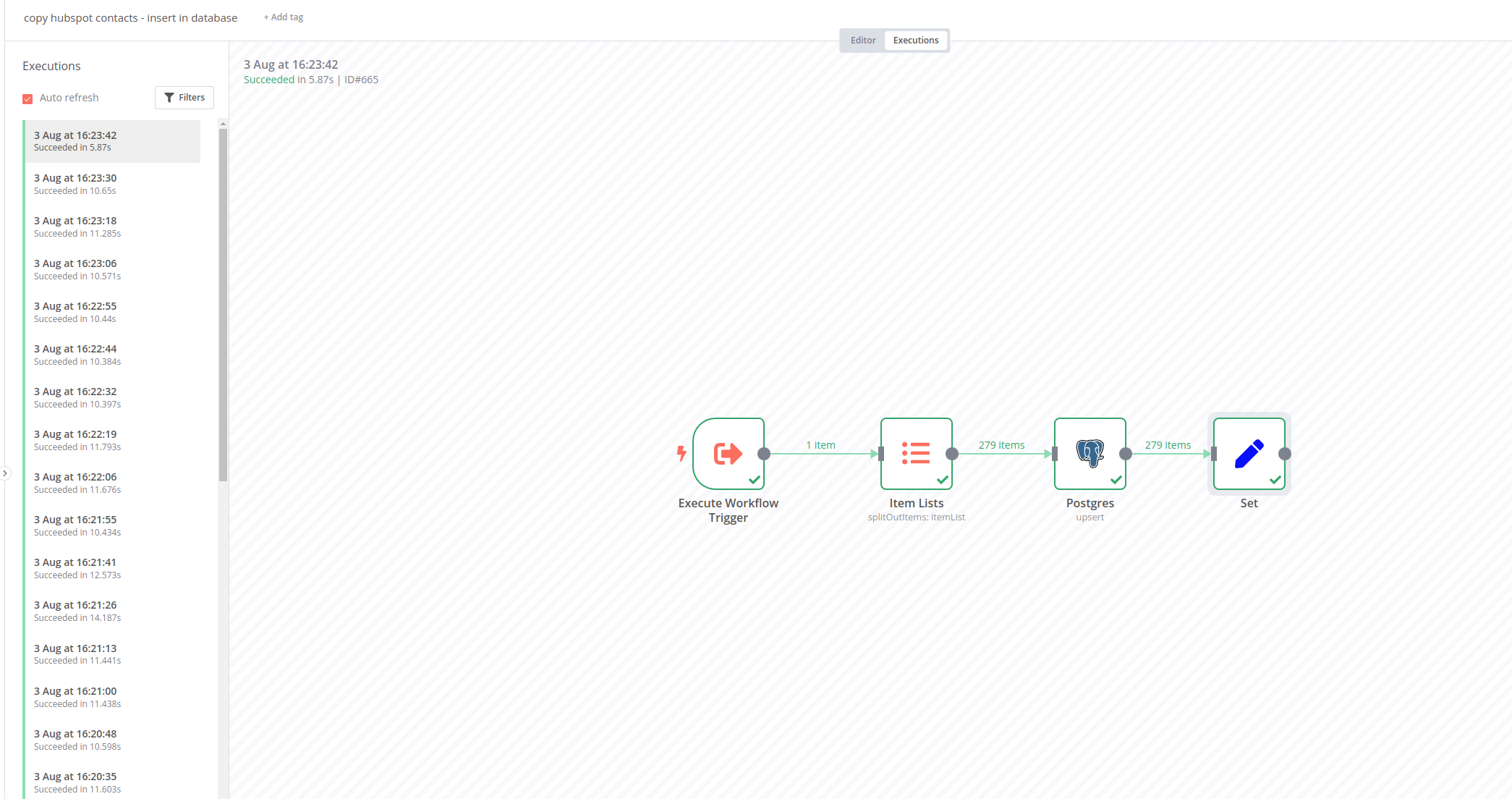Viewport: 1512px width, 799px height.
Task: Disable the Auto refresh checkbox
Action: pos(27,98)
